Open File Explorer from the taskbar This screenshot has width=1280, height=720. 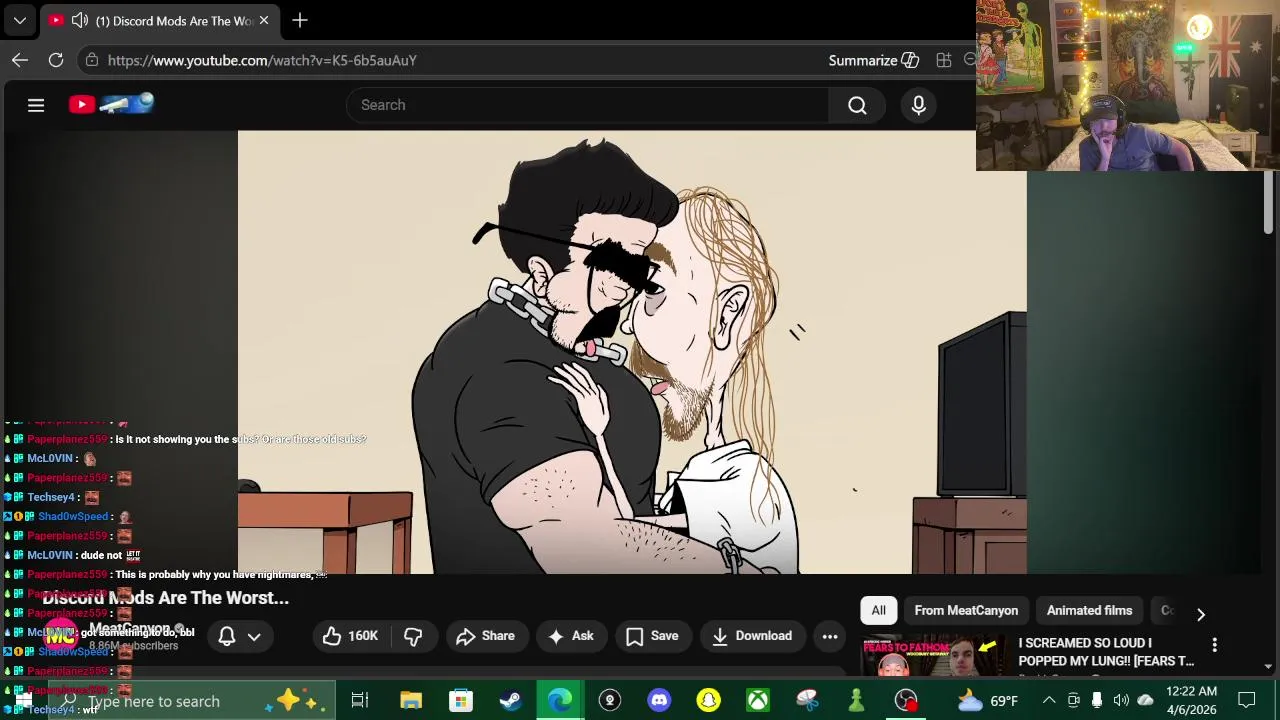(411, 701)
